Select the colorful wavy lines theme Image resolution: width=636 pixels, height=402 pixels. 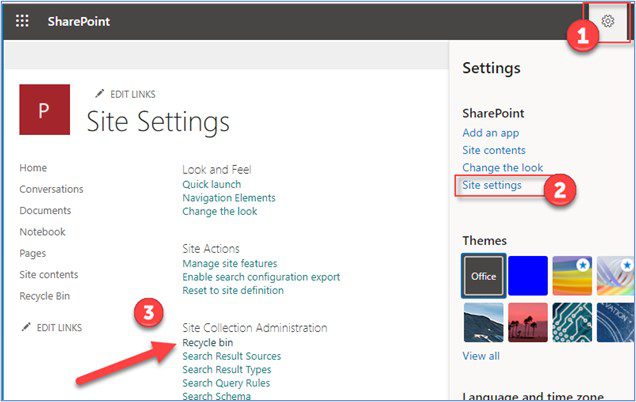pos(615,276)
